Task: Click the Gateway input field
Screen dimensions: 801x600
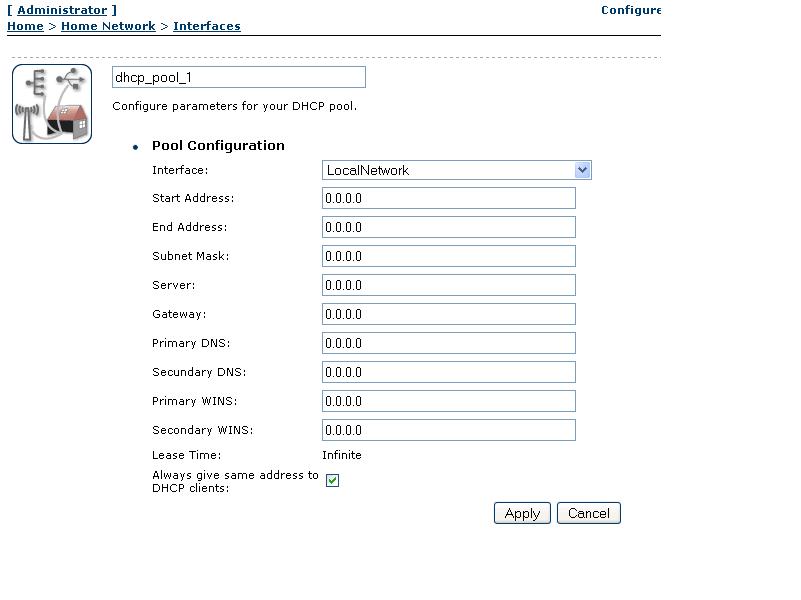Action: 449,314
